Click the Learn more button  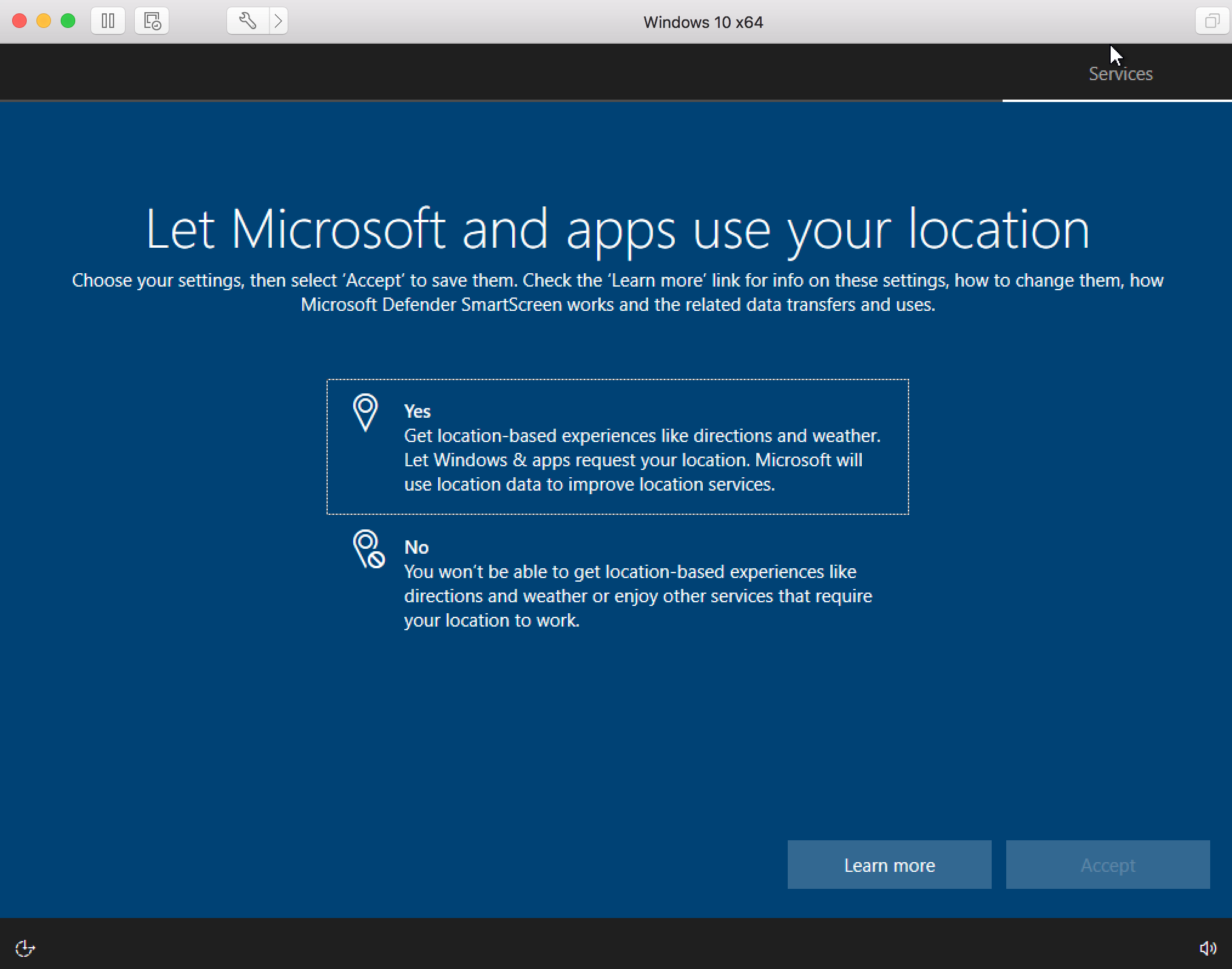(x=889, y=865)
